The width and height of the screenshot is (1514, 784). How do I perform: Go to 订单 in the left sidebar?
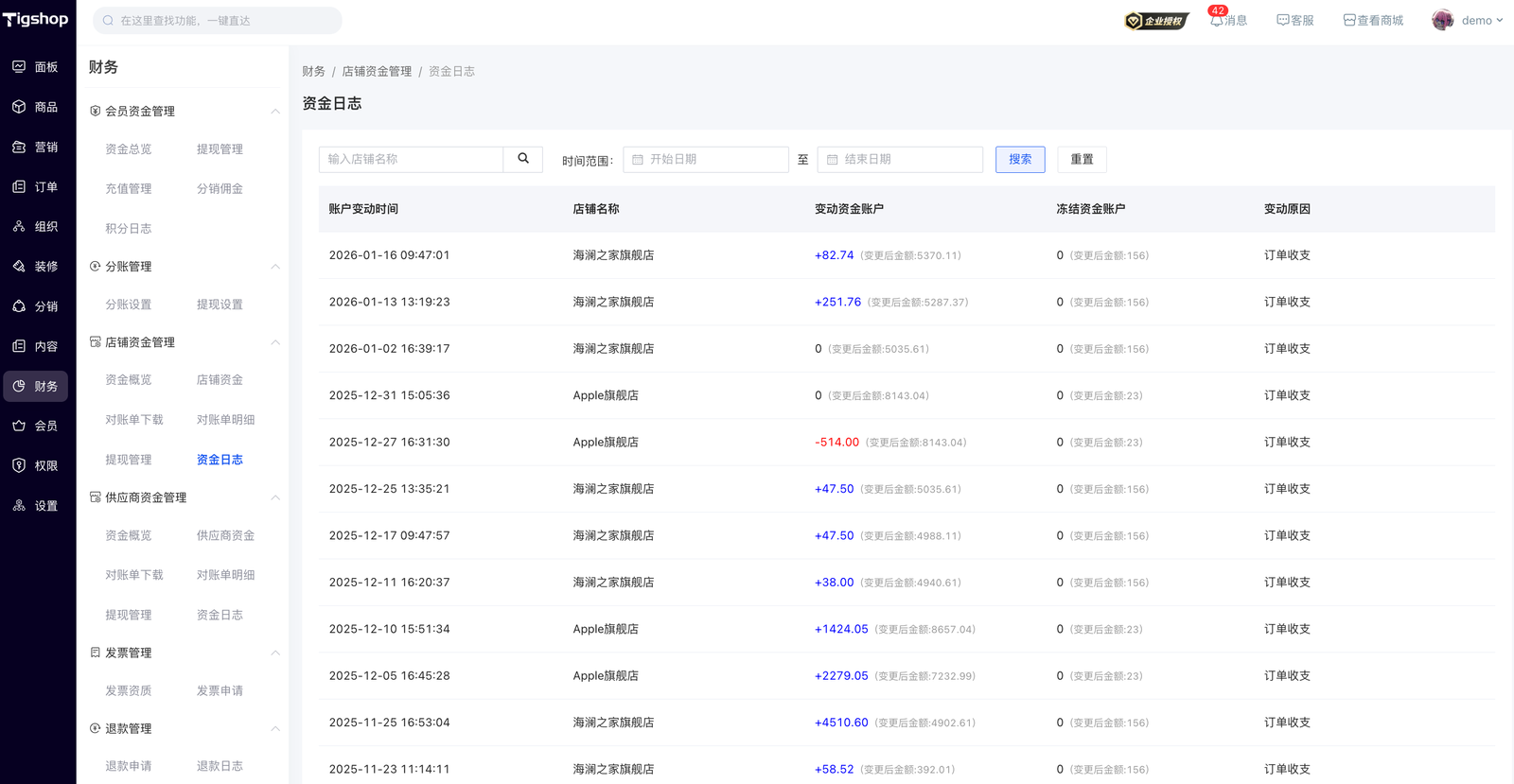[35, 187]
